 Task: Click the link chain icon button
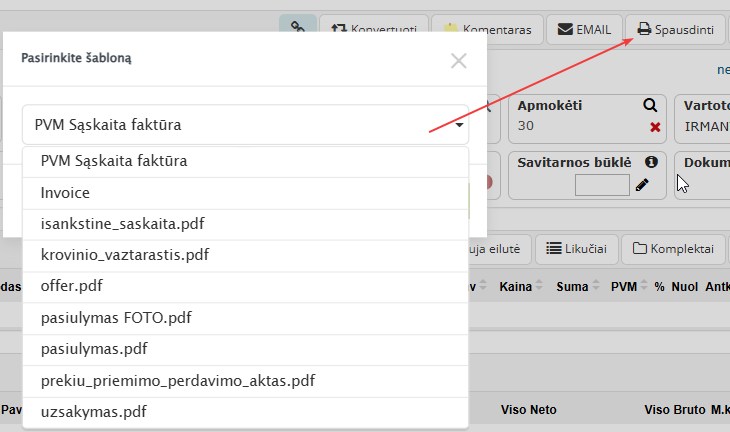coord(297,29)
